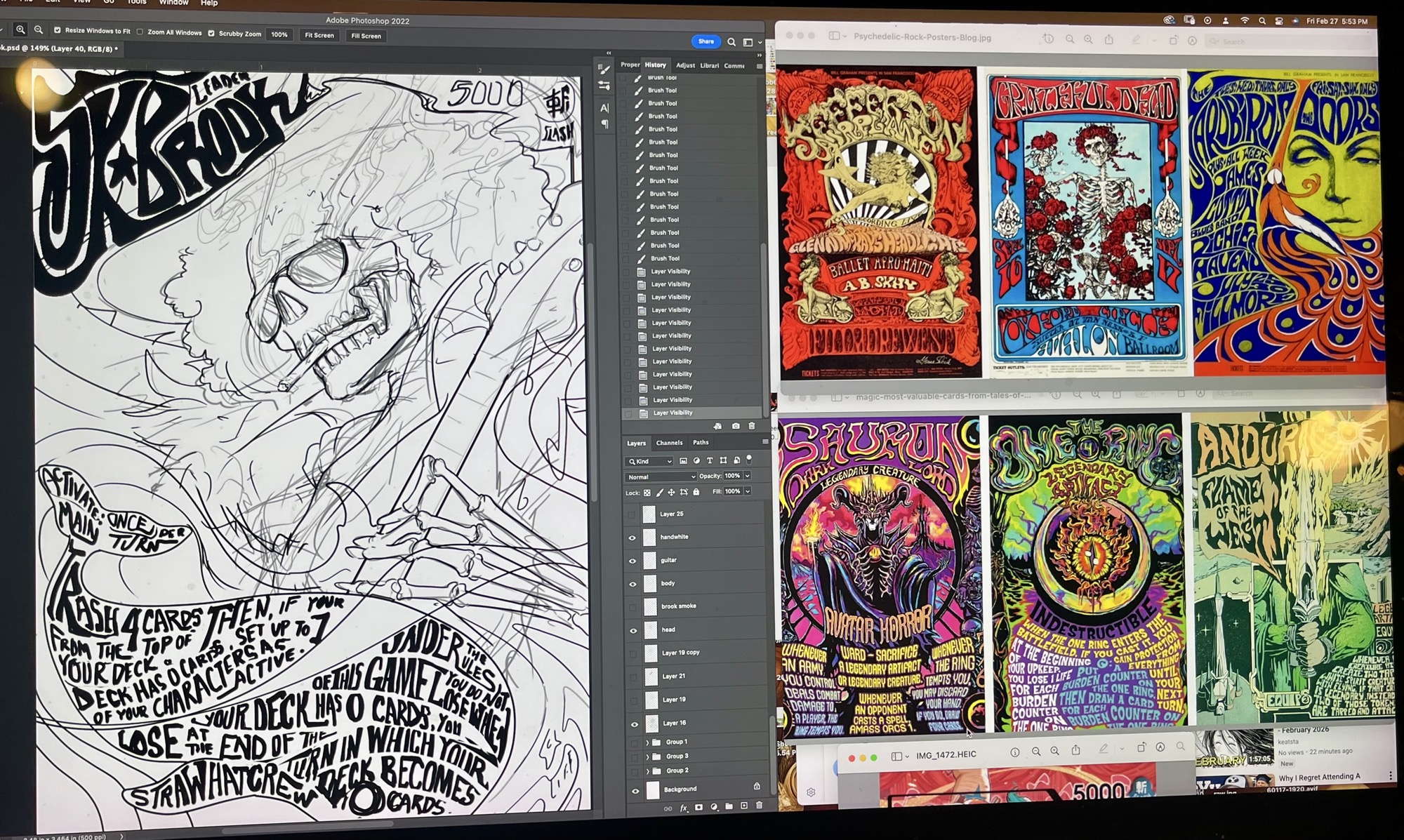Open the Normal blend mode dropdown
The width and height of the screenshot is (1404, 840).
coord(661,476)
